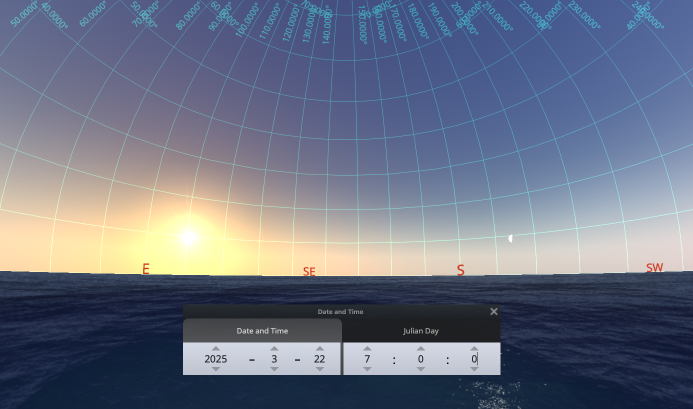Switch to the Julian Day tab
This screenshot has height=409, width=693.
point(421,331)
